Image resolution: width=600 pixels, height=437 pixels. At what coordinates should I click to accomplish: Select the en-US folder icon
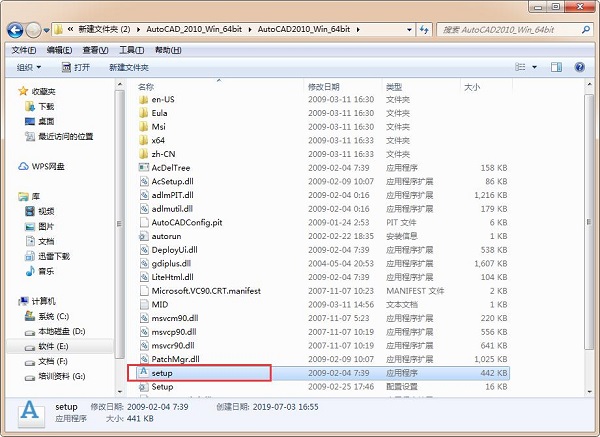[143, 99]
